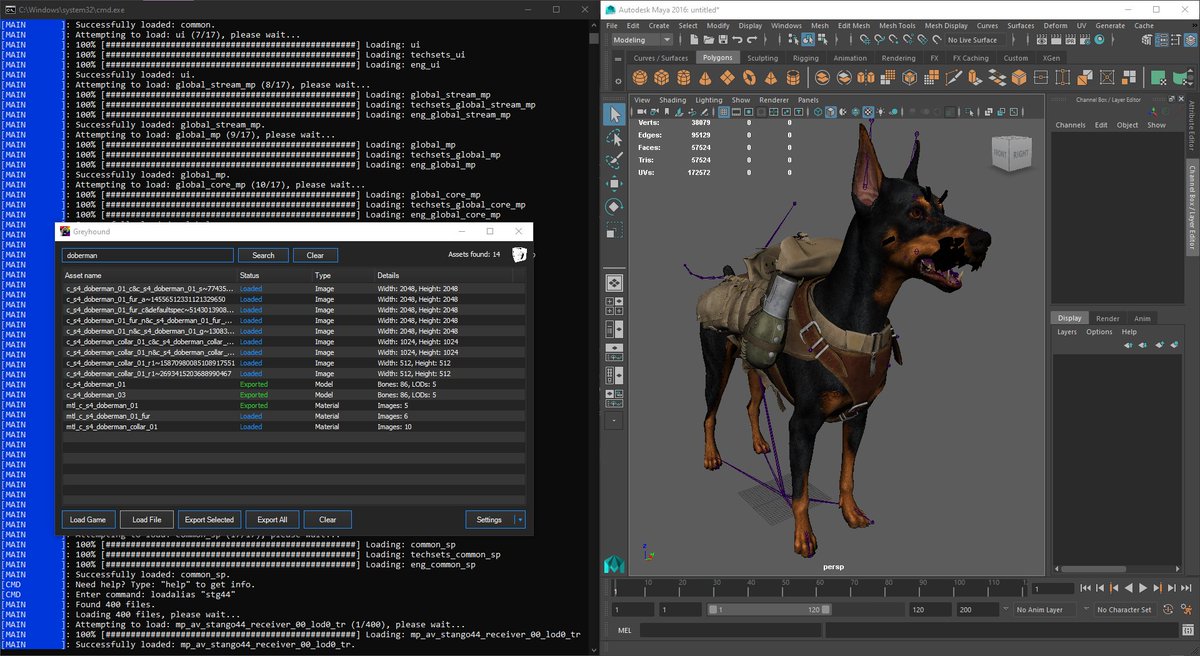Screen dimensions: 1200x656
Task: Open the Modeling menu set dropdown
Action: [x=642, y=40]
